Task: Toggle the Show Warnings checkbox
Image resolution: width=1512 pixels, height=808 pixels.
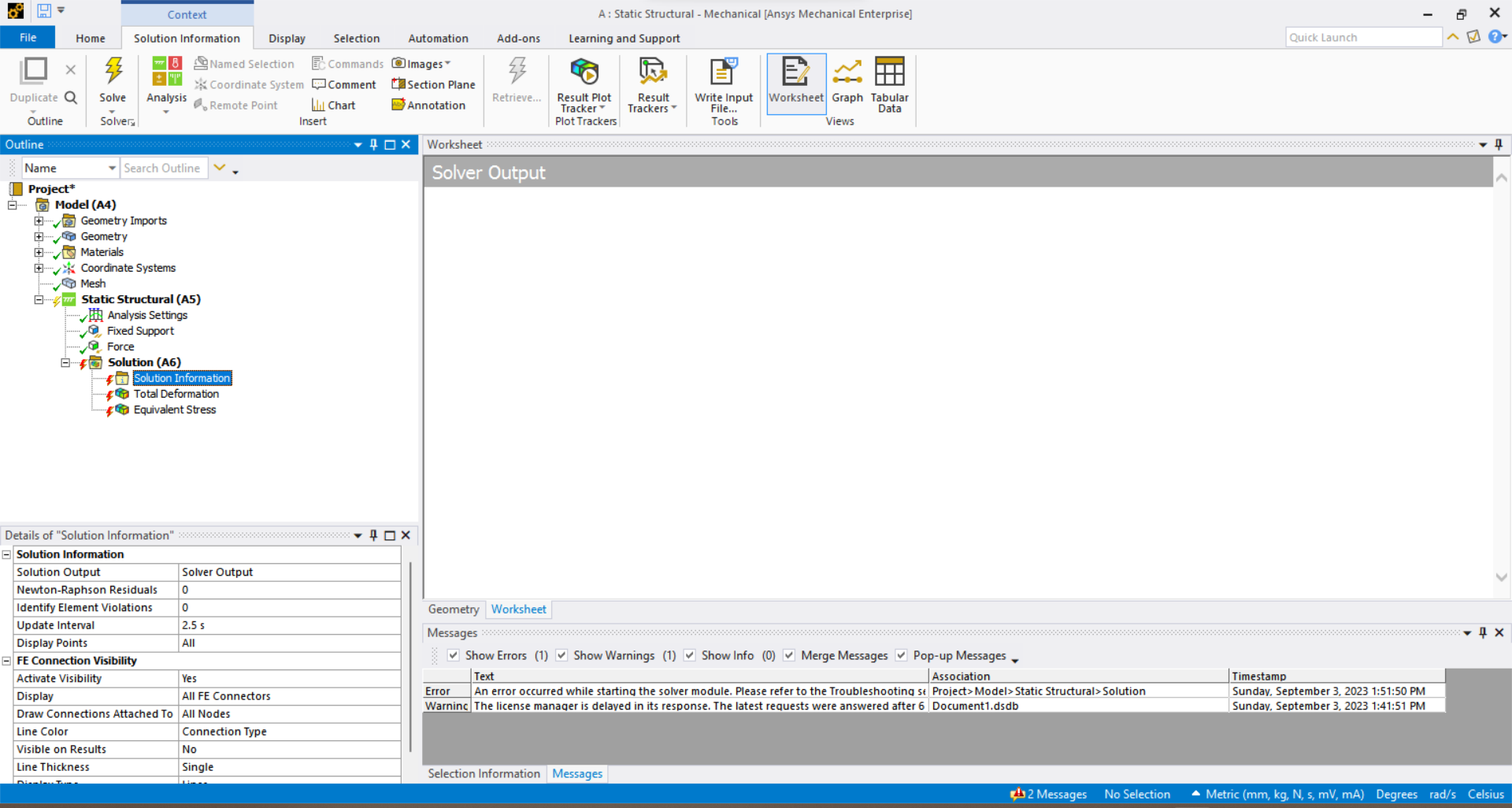Action: (561, 655)
